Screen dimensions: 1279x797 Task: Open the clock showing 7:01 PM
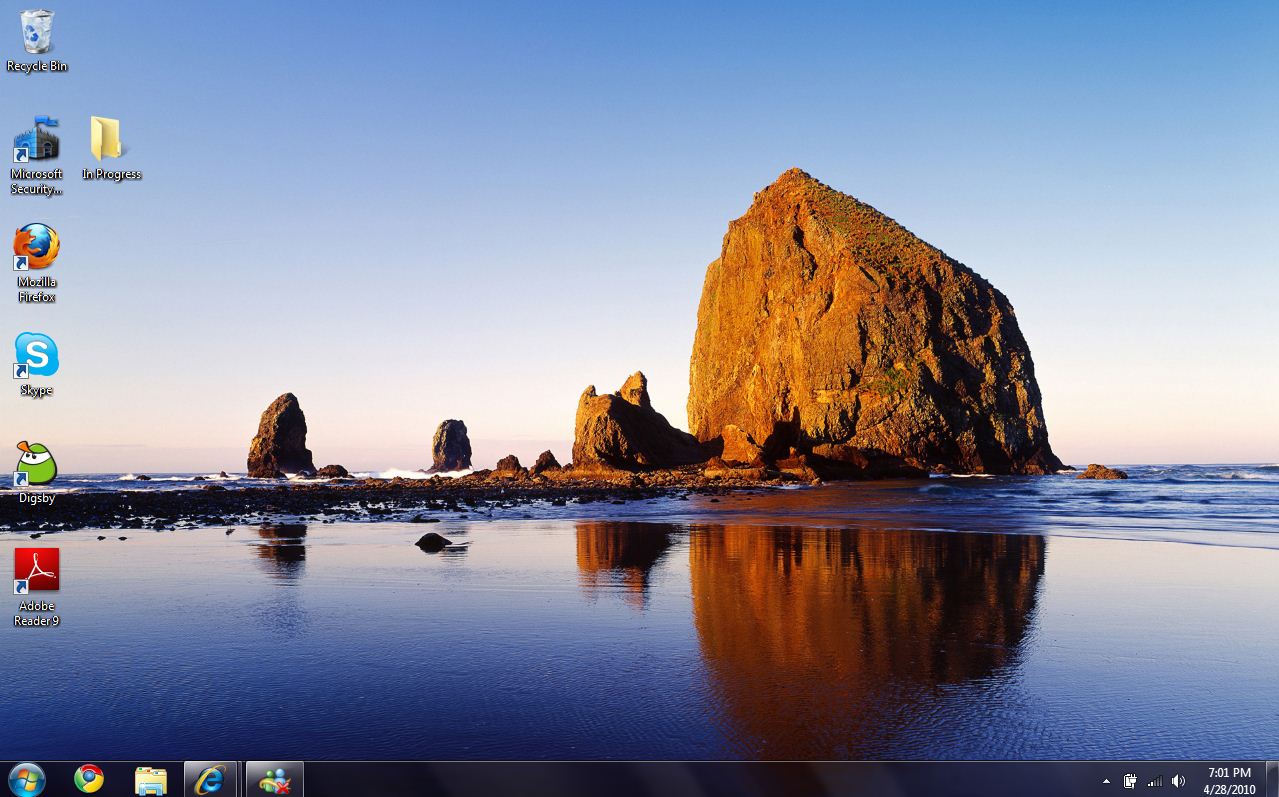click(1229, 781)
